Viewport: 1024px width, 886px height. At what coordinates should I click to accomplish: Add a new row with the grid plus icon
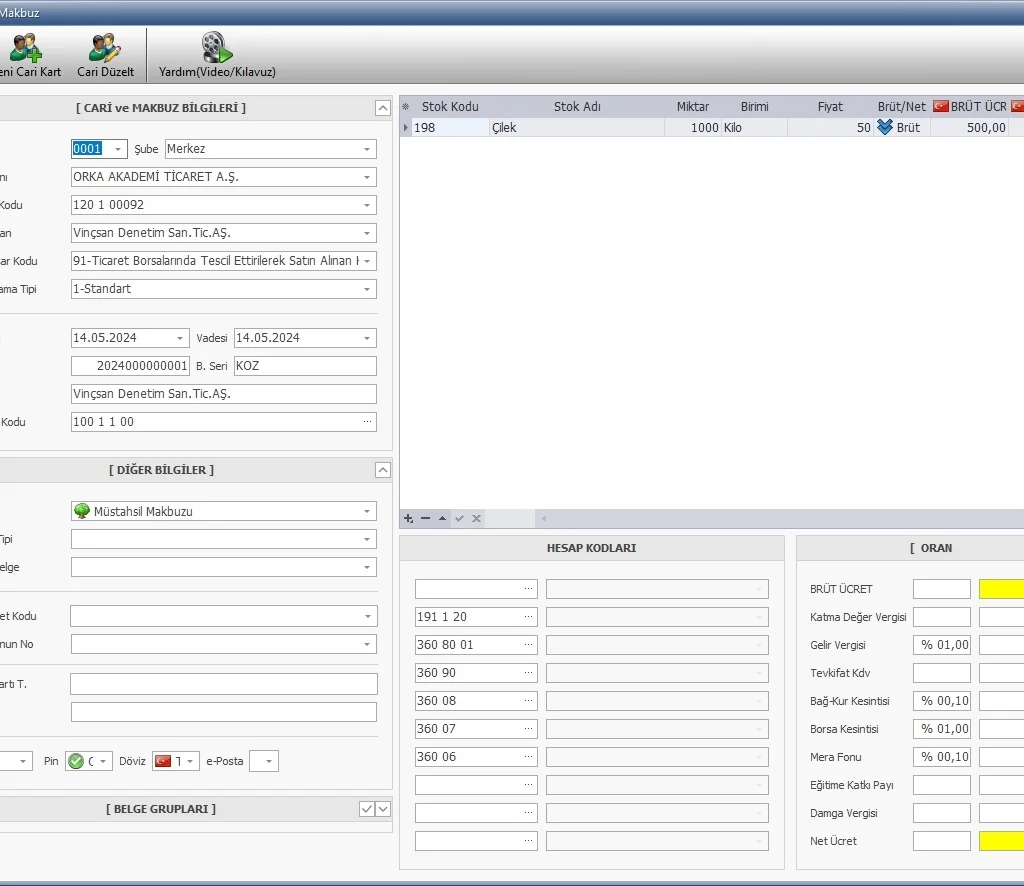tap(408, 518)
